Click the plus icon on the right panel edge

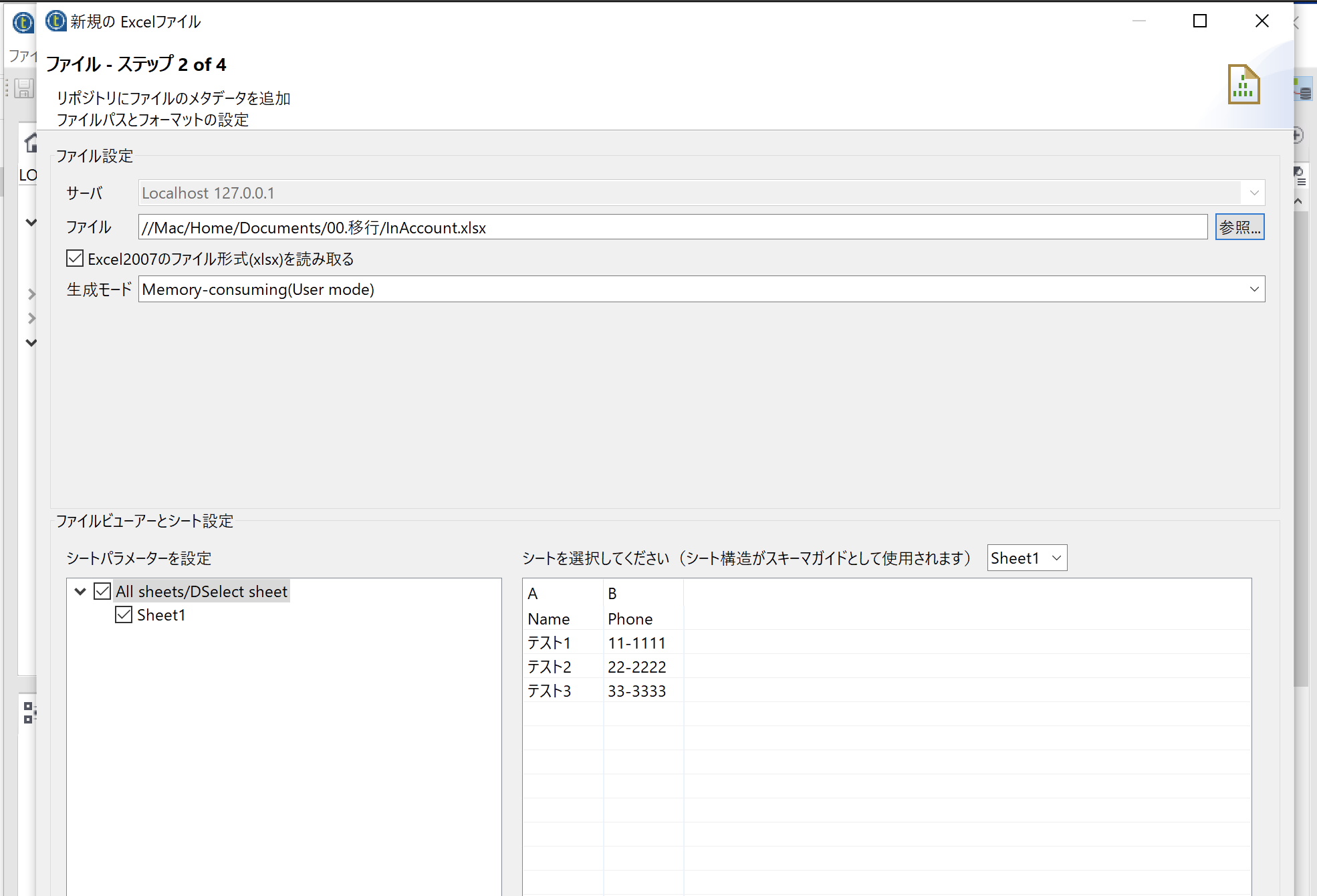[x=1296, y=134]
